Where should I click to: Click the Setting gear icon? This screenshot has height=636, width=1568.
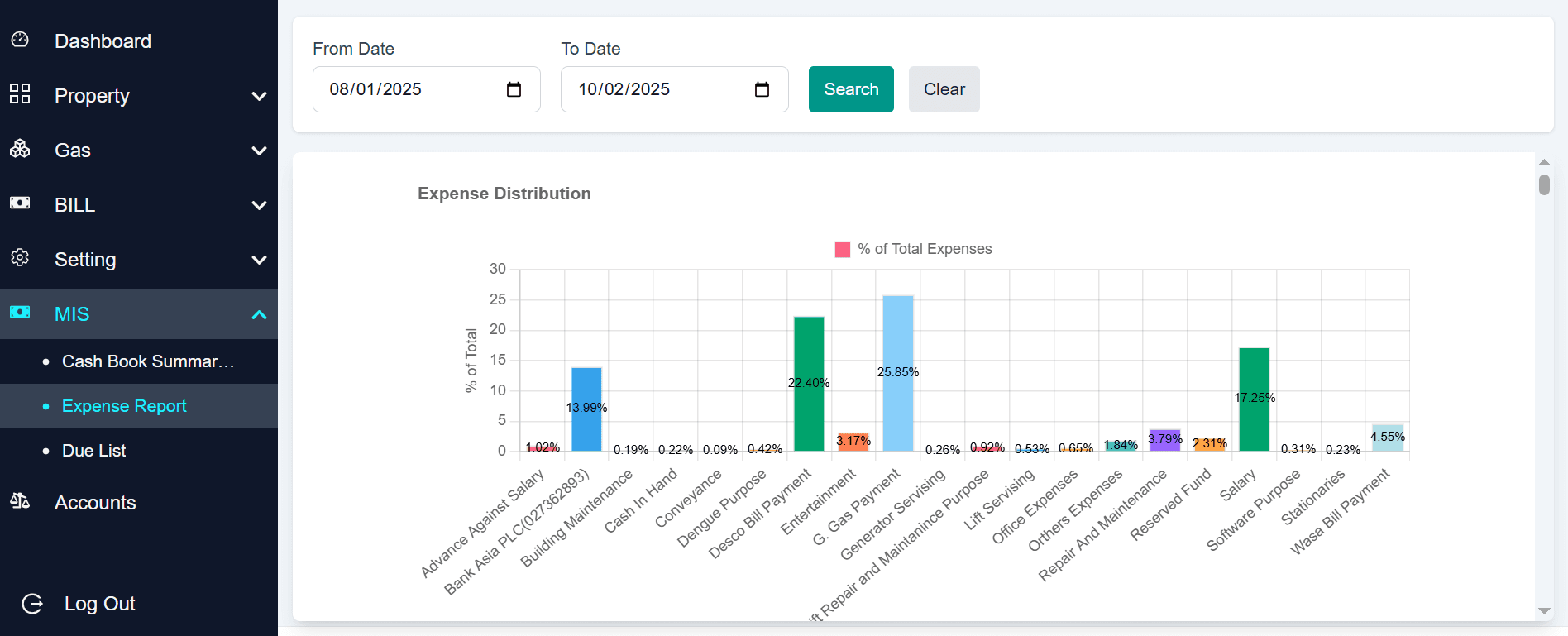click(20, 258)
